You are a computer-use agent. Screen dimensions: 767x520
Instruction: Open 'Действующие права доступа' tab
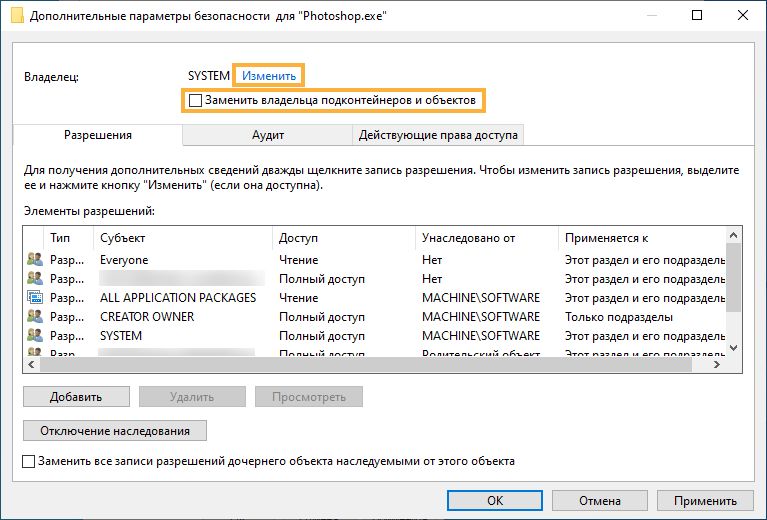pyautogui.click(x=438, y=135)
